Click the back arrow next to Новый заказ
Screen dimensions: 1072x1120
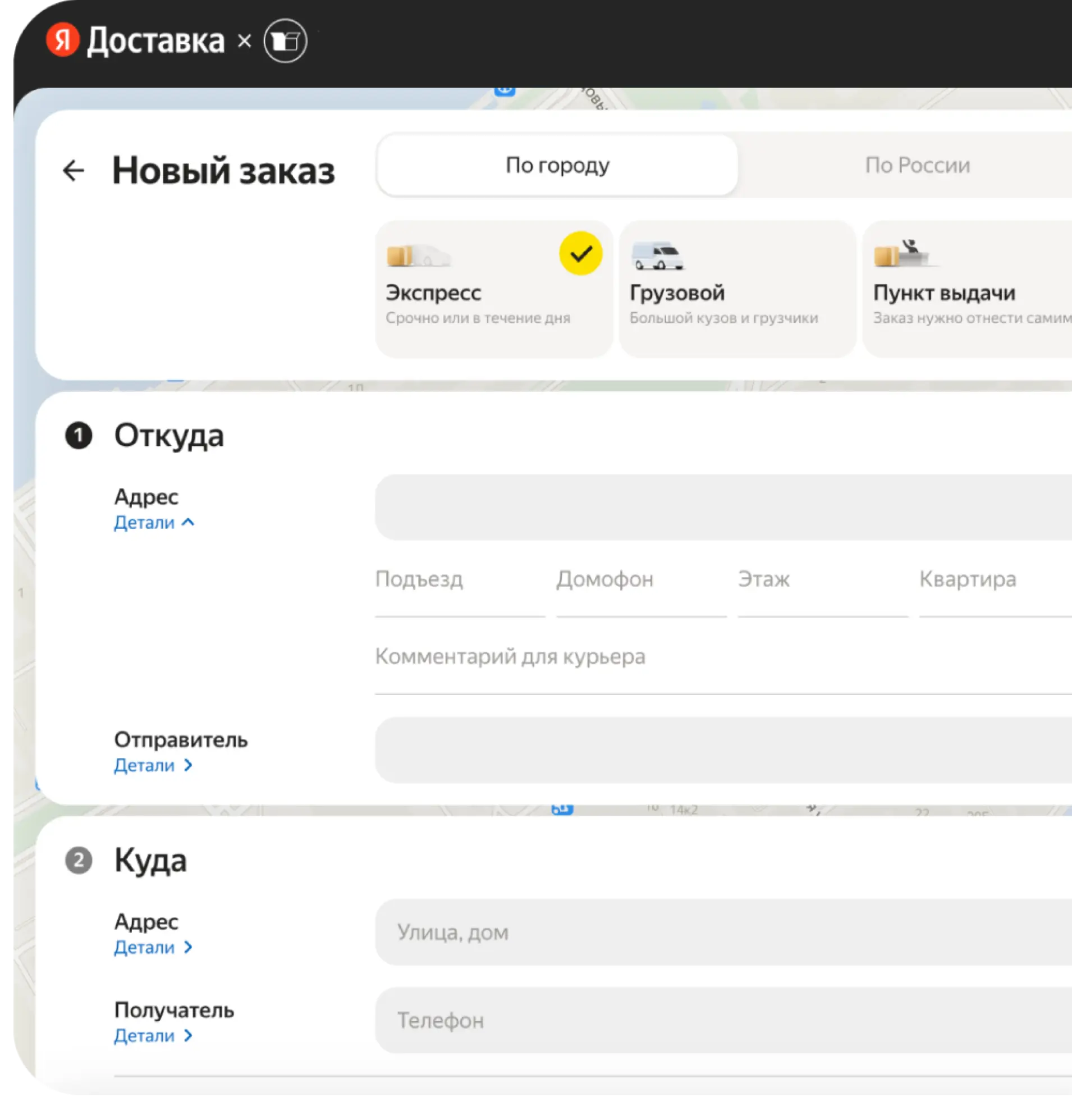73,170
